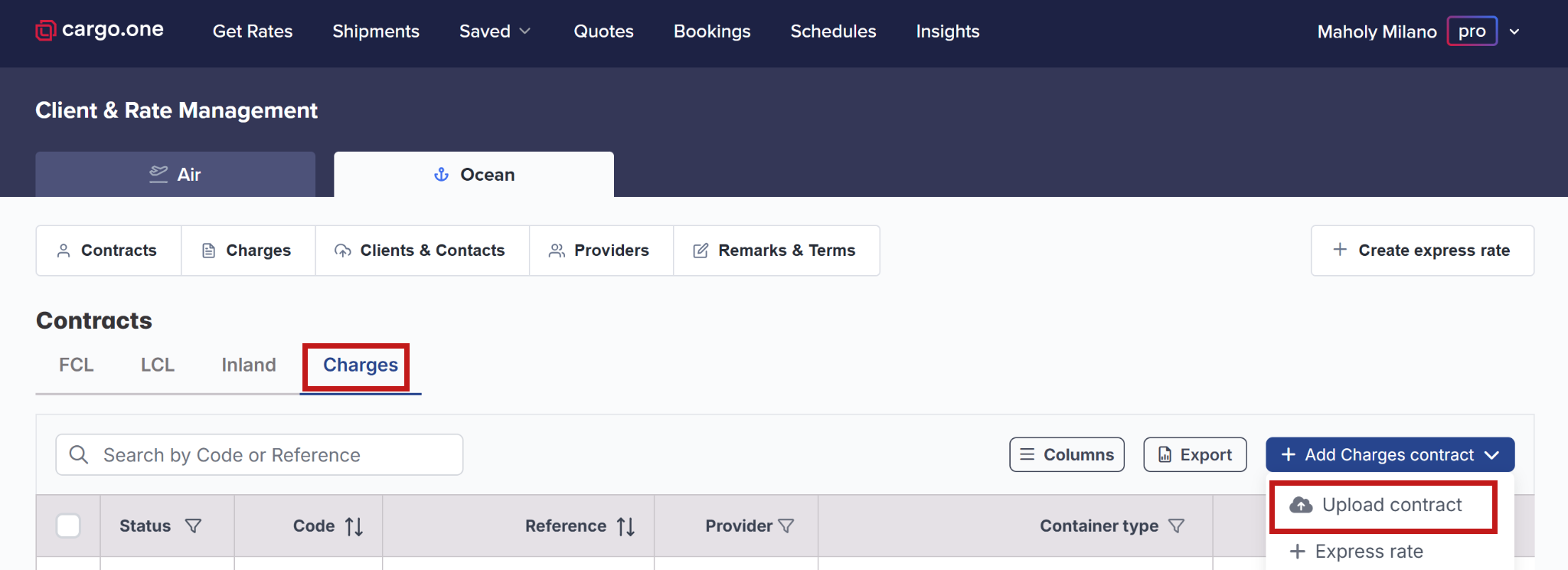Open the Columns selector
This screenshot has width=1568, height=570.
pyautogui.click(x=1067, y=454)
